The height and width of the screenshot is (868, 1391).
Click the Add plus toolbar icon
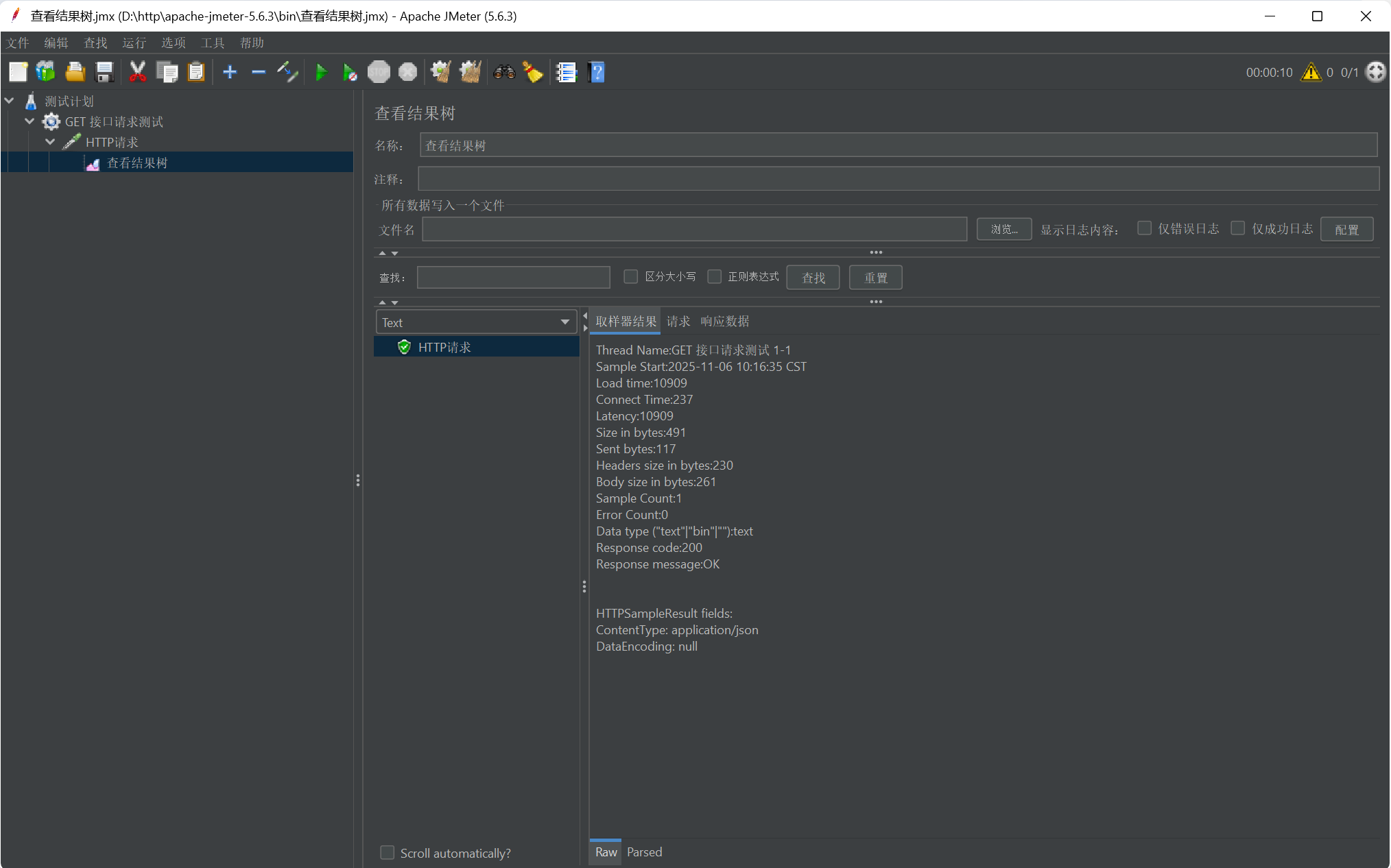pos(230,72)
